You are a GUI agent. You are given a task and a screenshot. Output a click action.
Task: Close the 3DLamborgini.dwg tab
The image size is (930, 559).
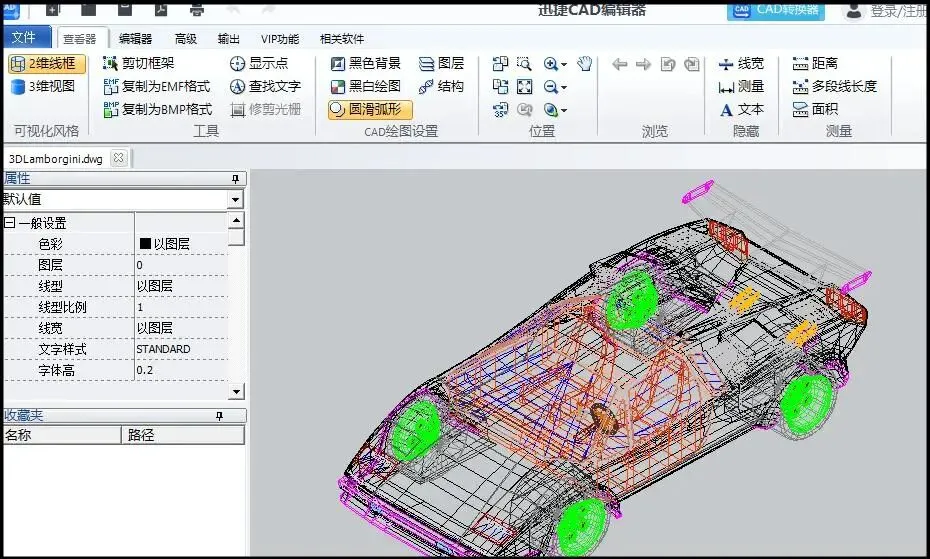[119, 158]
